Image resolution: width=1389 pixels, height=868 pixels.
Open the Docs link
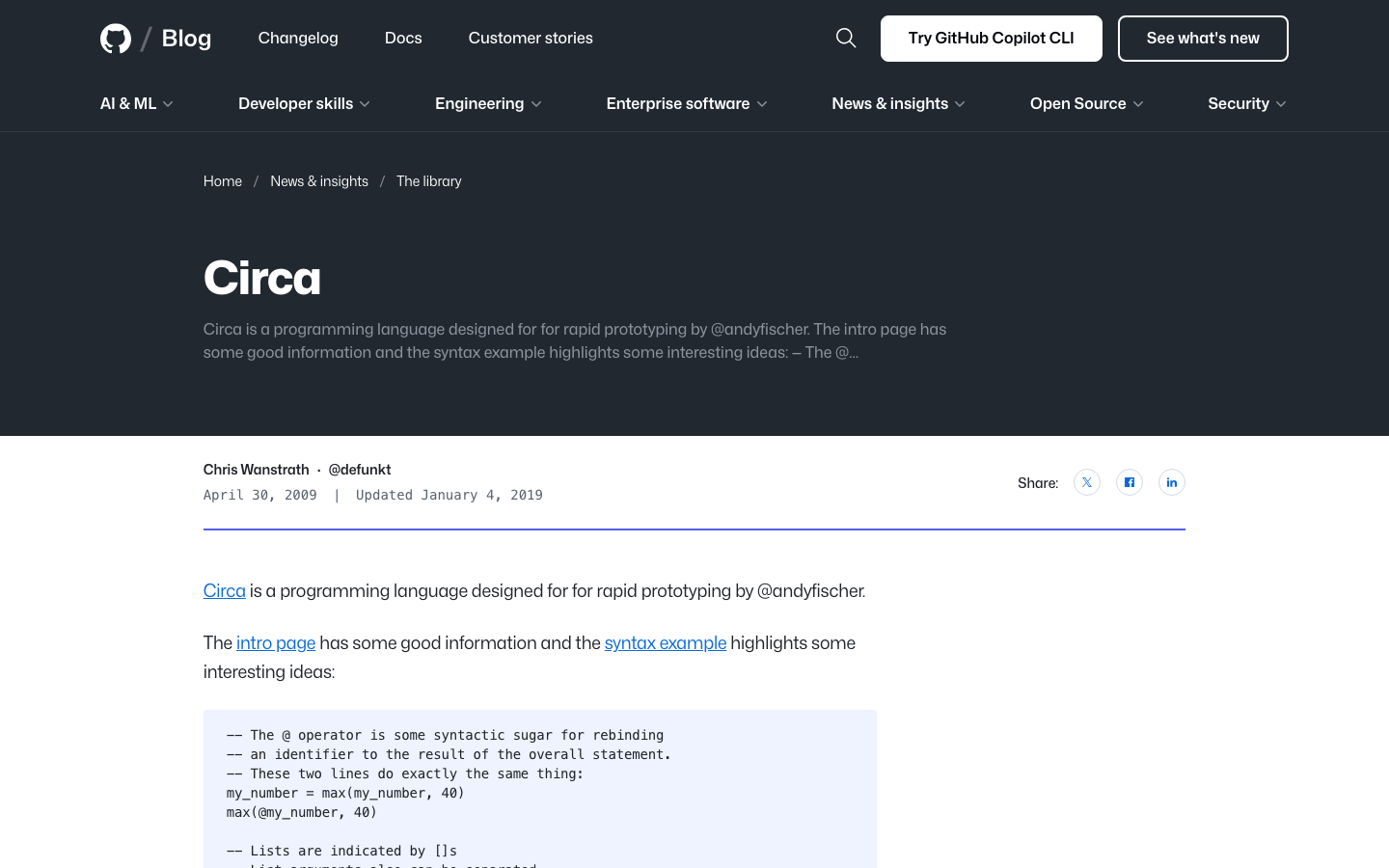click(403, 38)
